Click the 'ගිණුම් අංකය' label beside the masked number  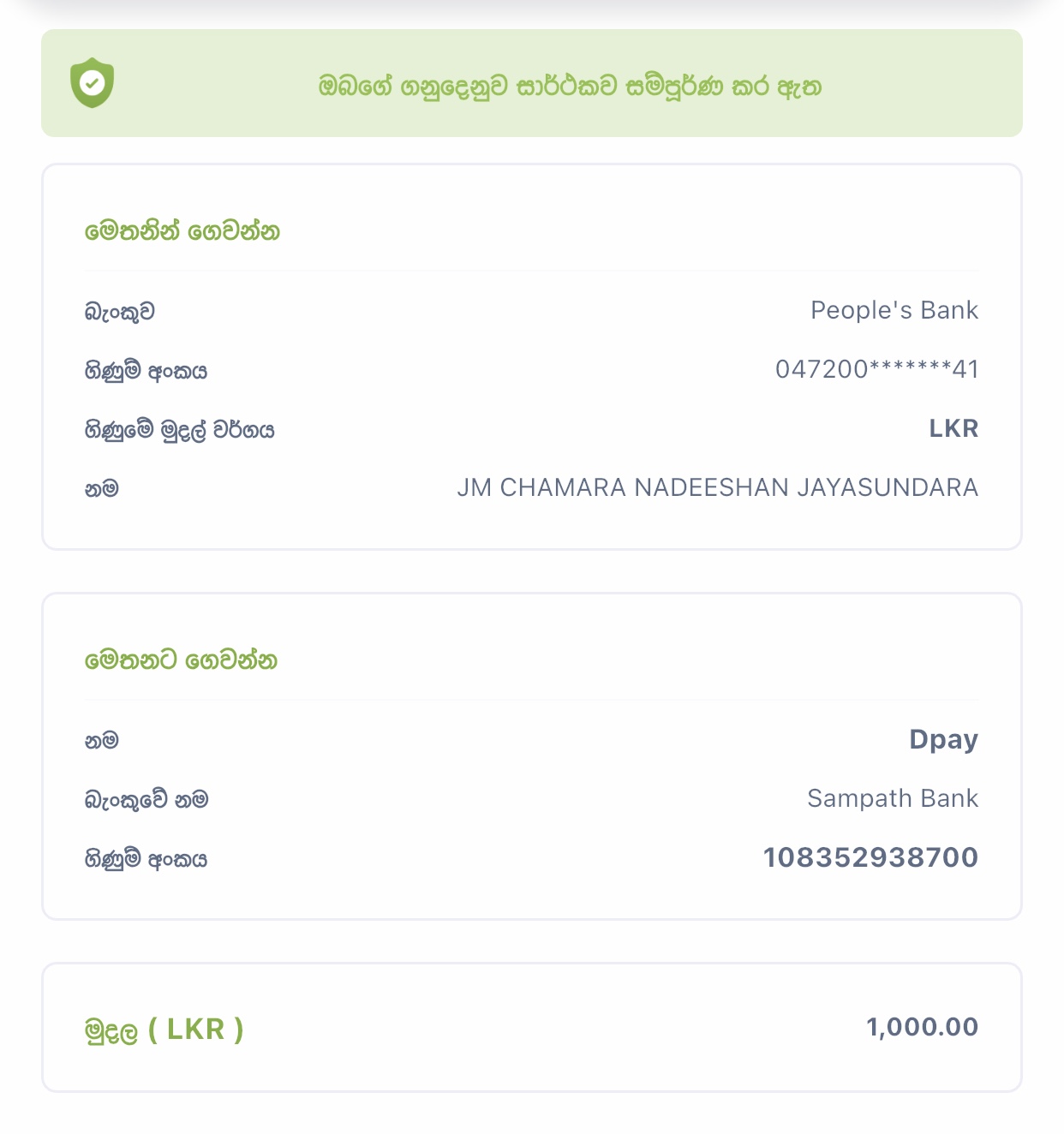[x=146, y=371]
